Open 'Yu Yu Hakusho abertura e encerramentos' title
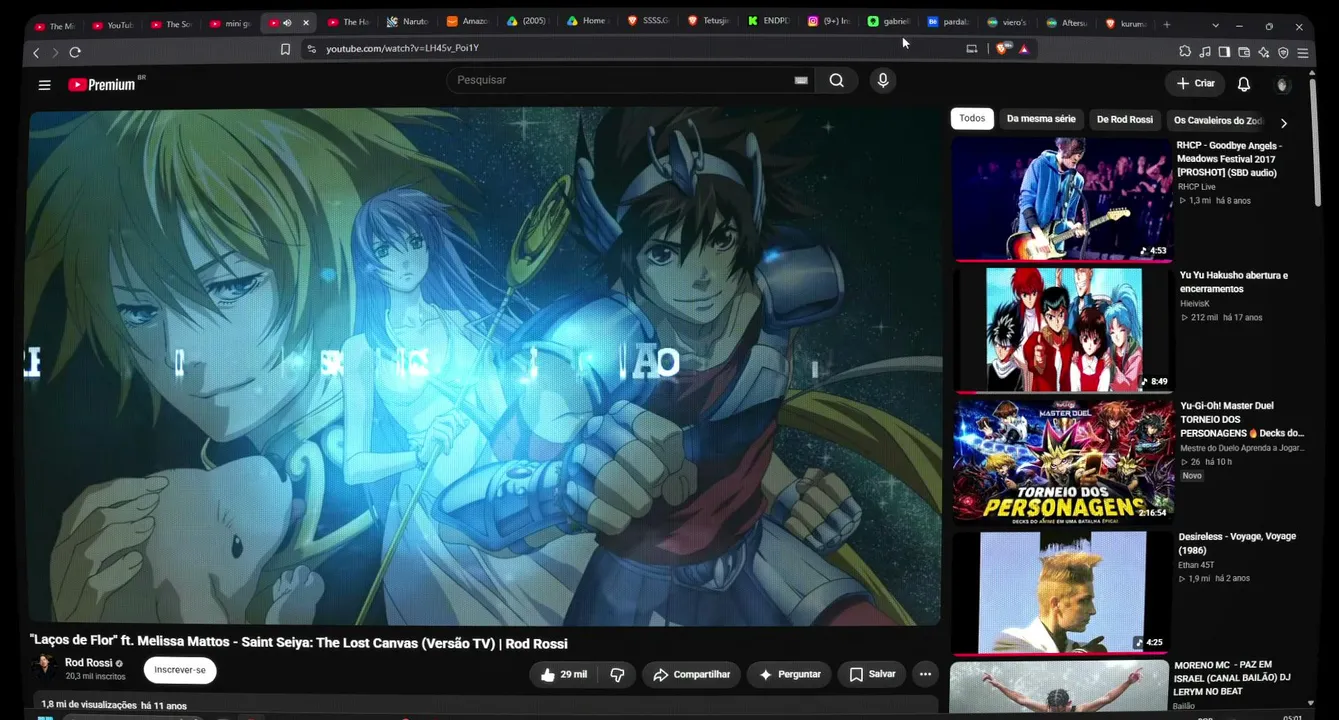 pos(1234,282)
